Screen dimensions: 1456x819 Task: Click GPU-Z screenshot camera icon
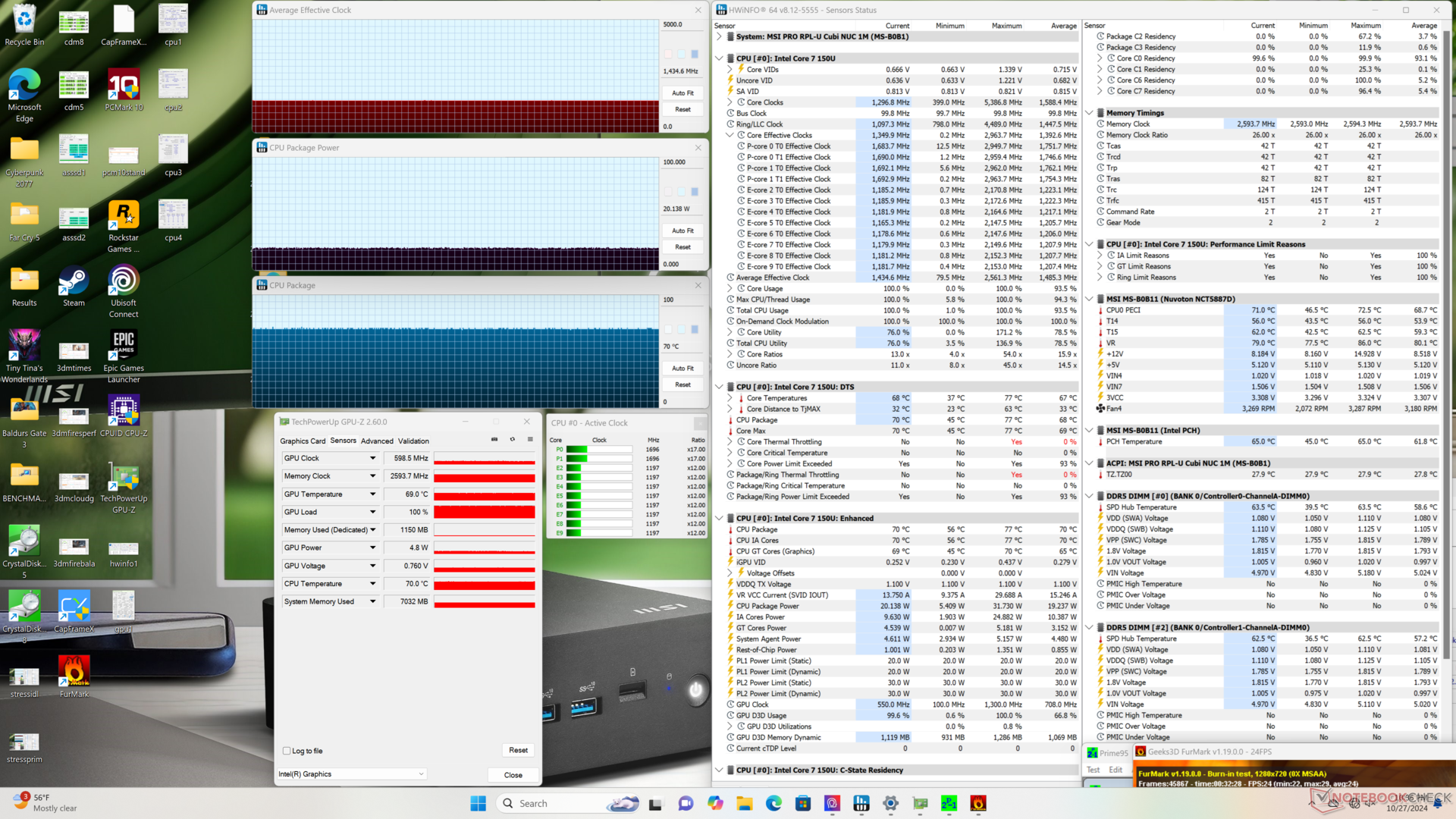(494, 440)
